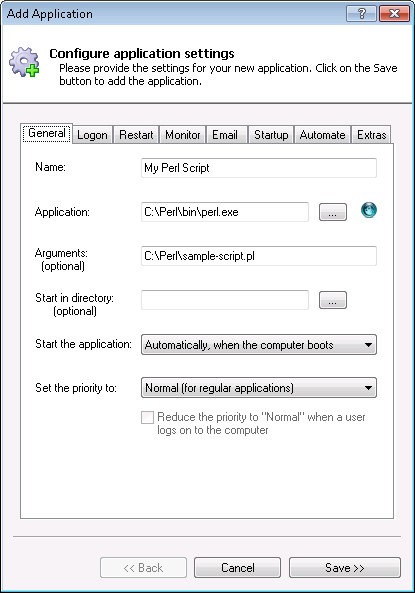Open the Automate tab
Image resolution: width=415 pixels, height=593 pixels.
click(x=322, y=135)
